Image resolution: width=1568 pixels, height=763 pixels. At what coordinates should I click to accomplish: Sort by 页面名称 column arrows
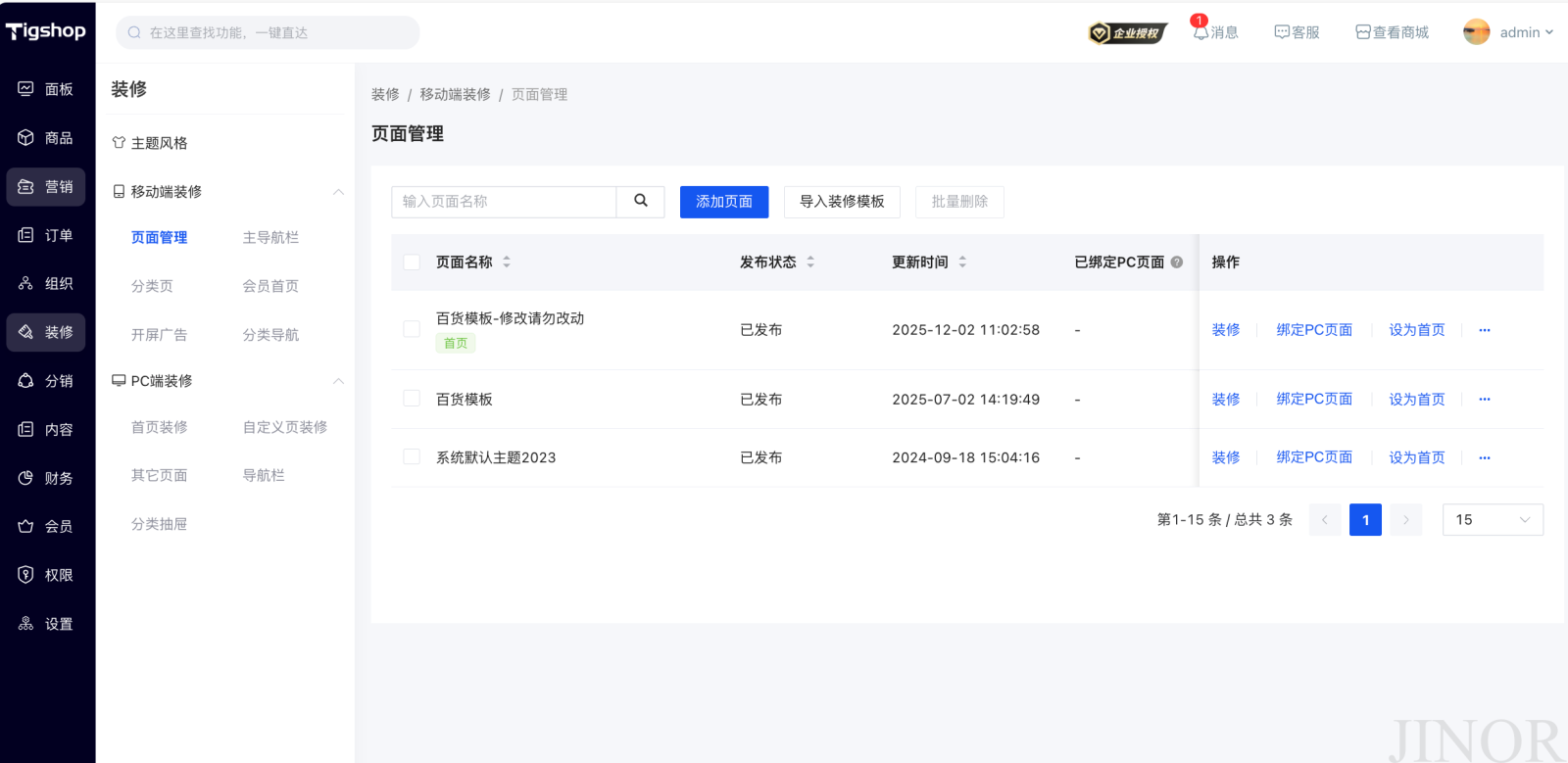tap(507, 262)
